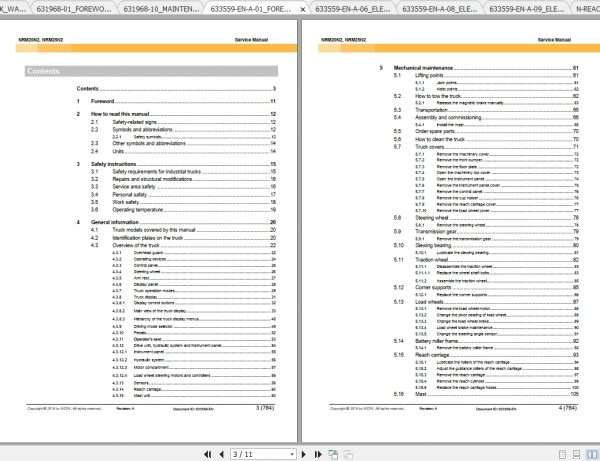The image size is (600, 461).
Task: Click the Contents heading banner
Action: [151, 71]
